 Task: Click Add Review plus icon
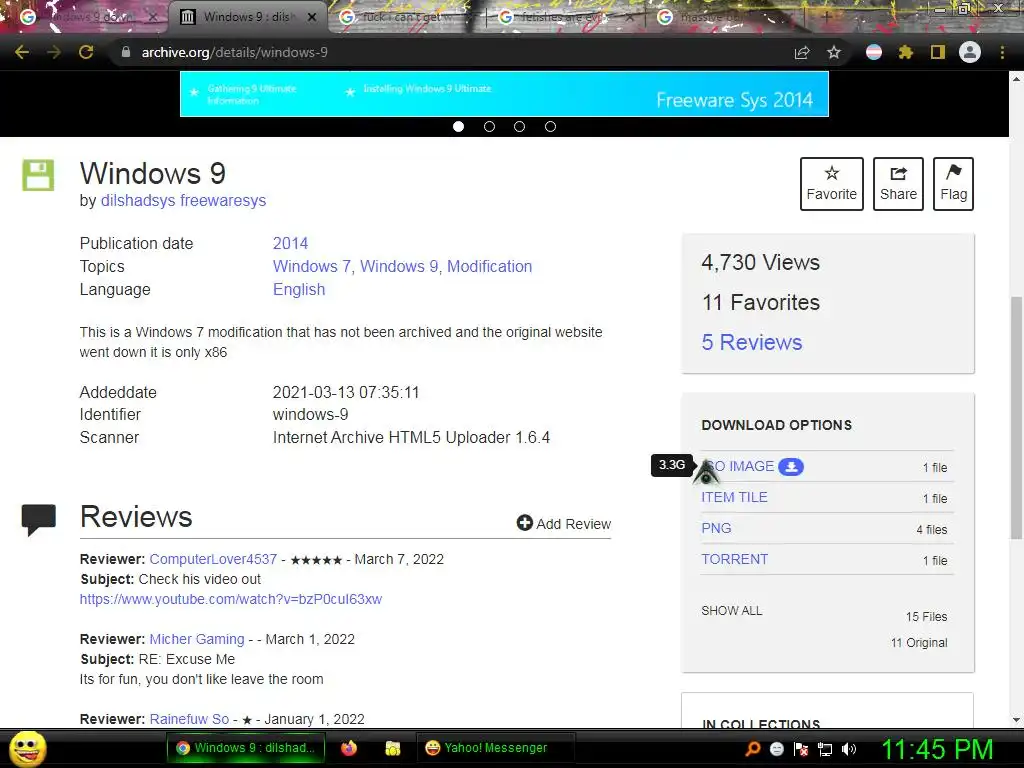tap(524, 523)
